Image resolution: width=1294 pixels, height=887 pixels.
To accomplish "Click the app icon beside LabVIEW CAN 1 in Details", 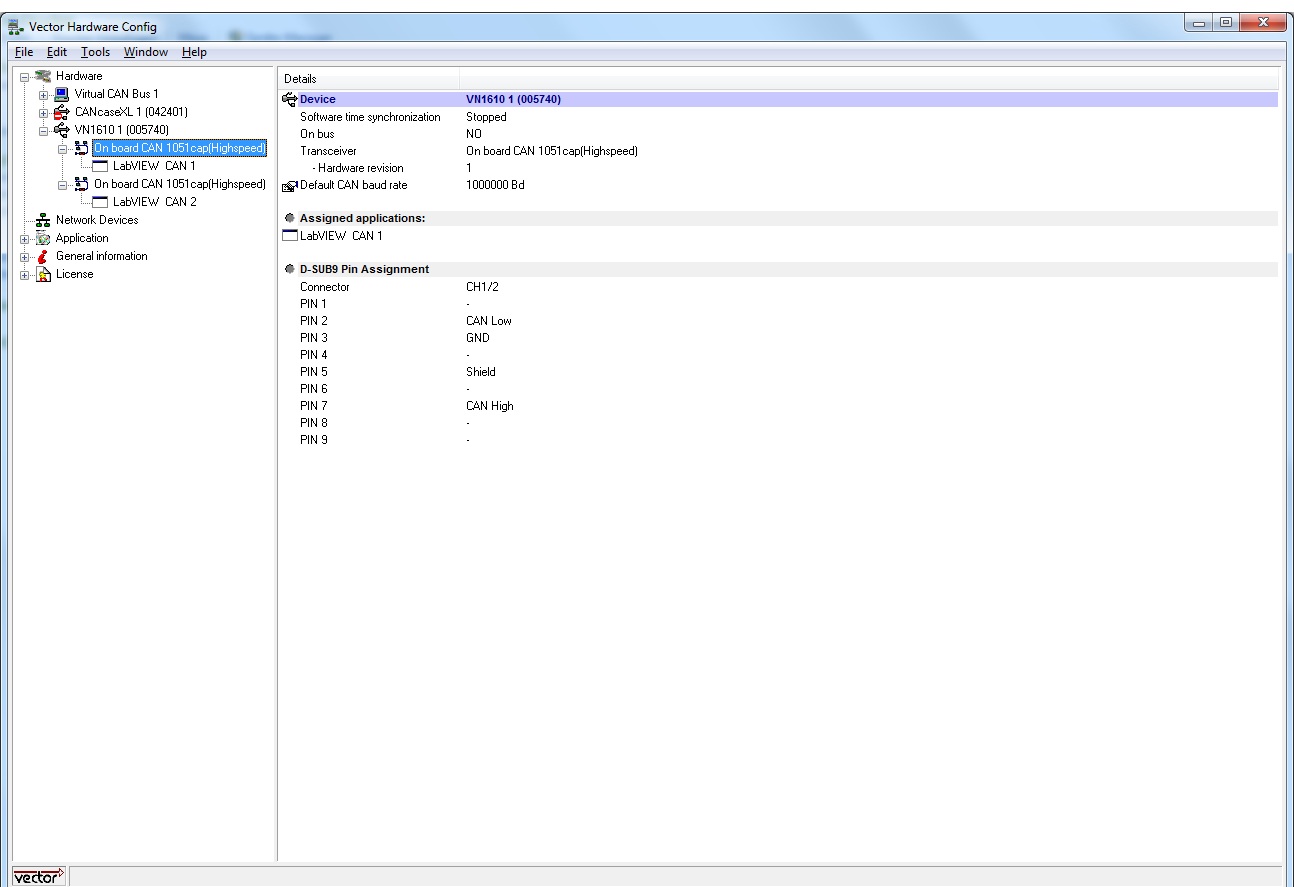I will [290, 236].
